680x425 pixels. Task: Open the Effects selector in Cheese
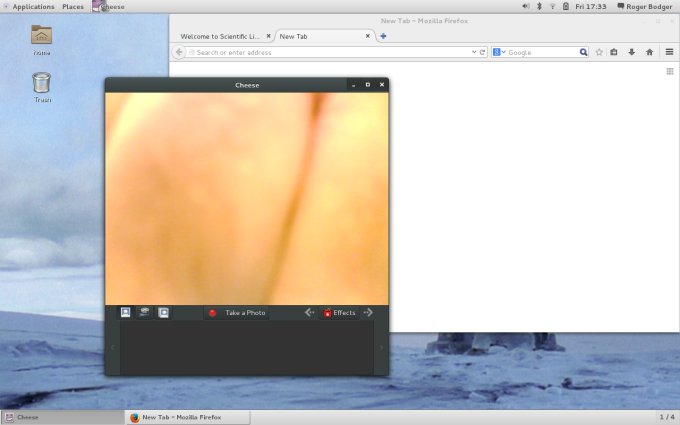[x=339, y=313]
